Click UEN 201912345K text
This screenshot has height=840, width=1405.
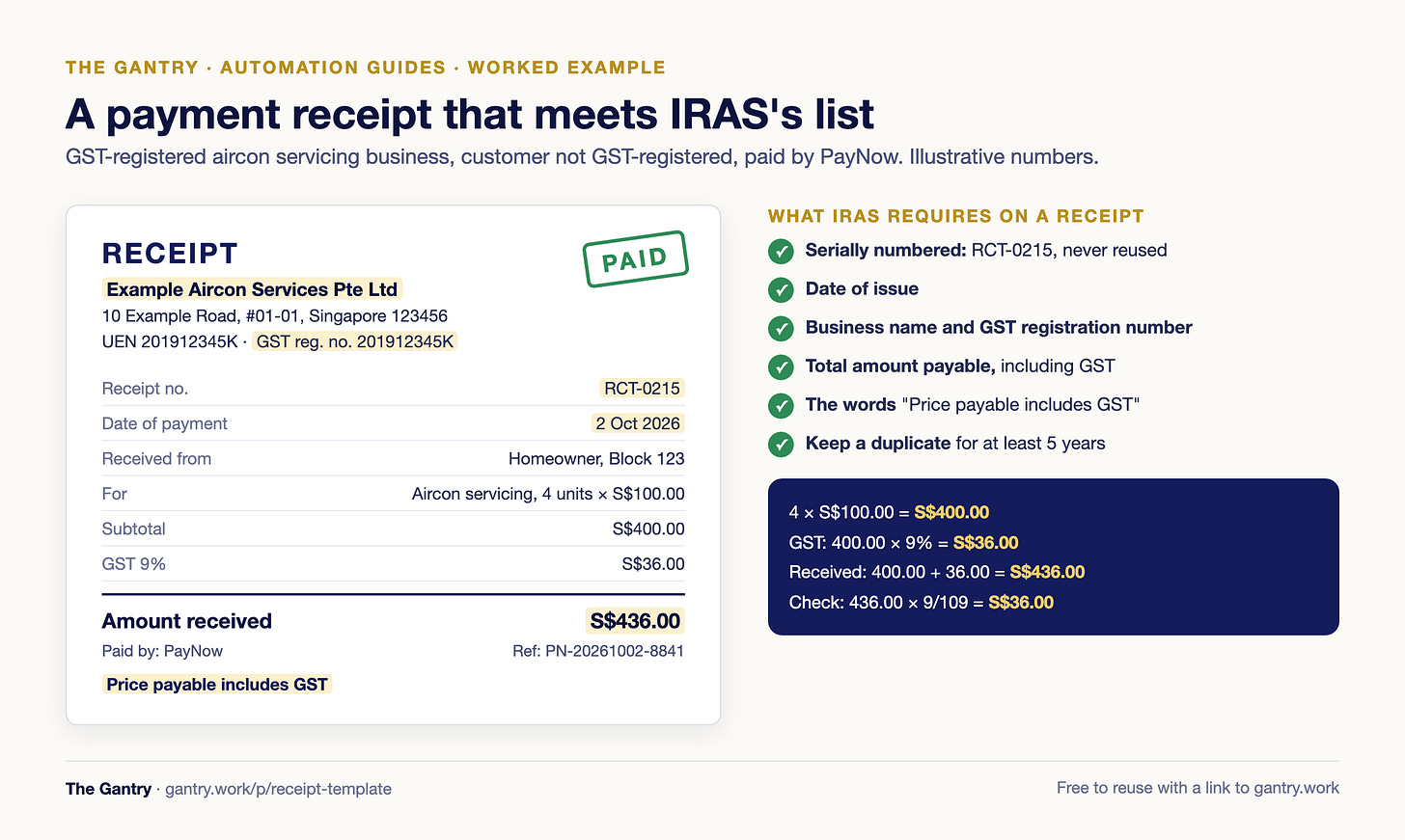tap(170, 341)
